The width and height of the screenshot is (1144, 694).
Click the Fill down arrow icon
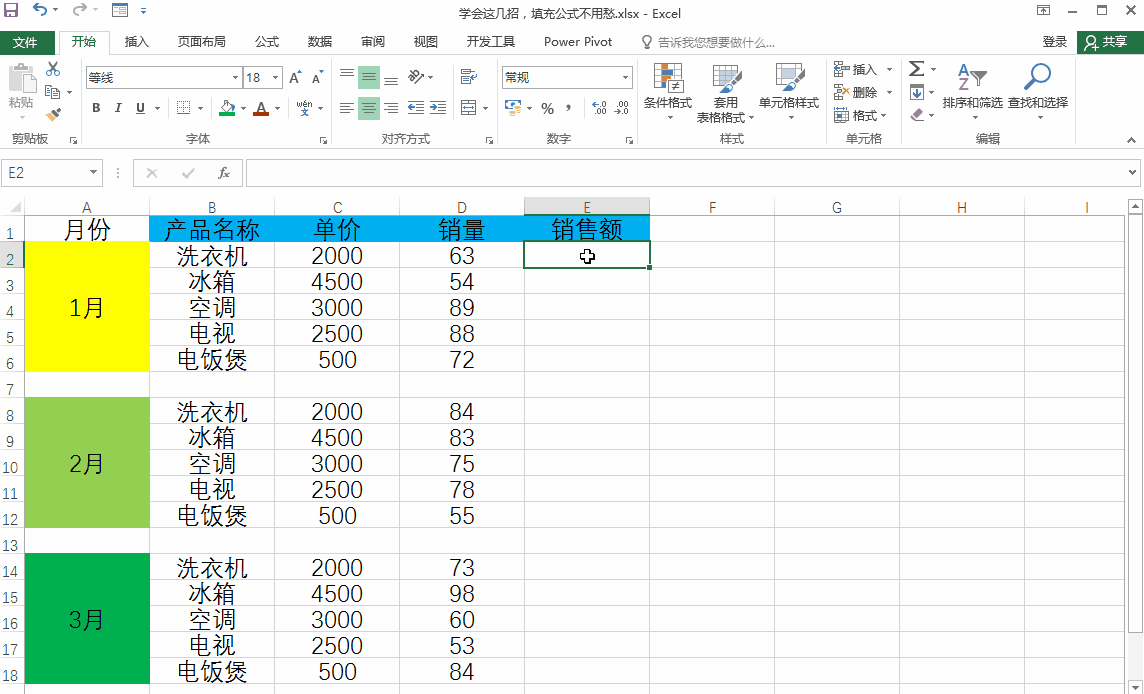tap(917, 92)
